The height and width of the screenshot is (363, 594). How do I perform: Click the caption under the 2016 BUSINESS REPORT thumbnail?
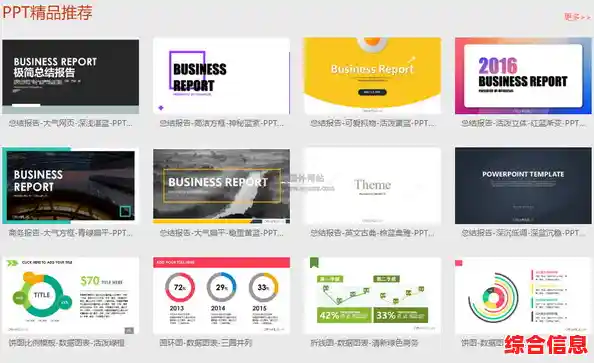(523, 123)
